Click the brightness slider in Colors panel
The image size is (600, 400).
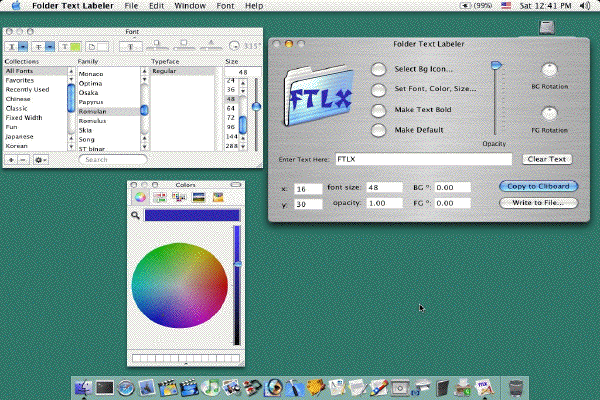tap(237, 285)
